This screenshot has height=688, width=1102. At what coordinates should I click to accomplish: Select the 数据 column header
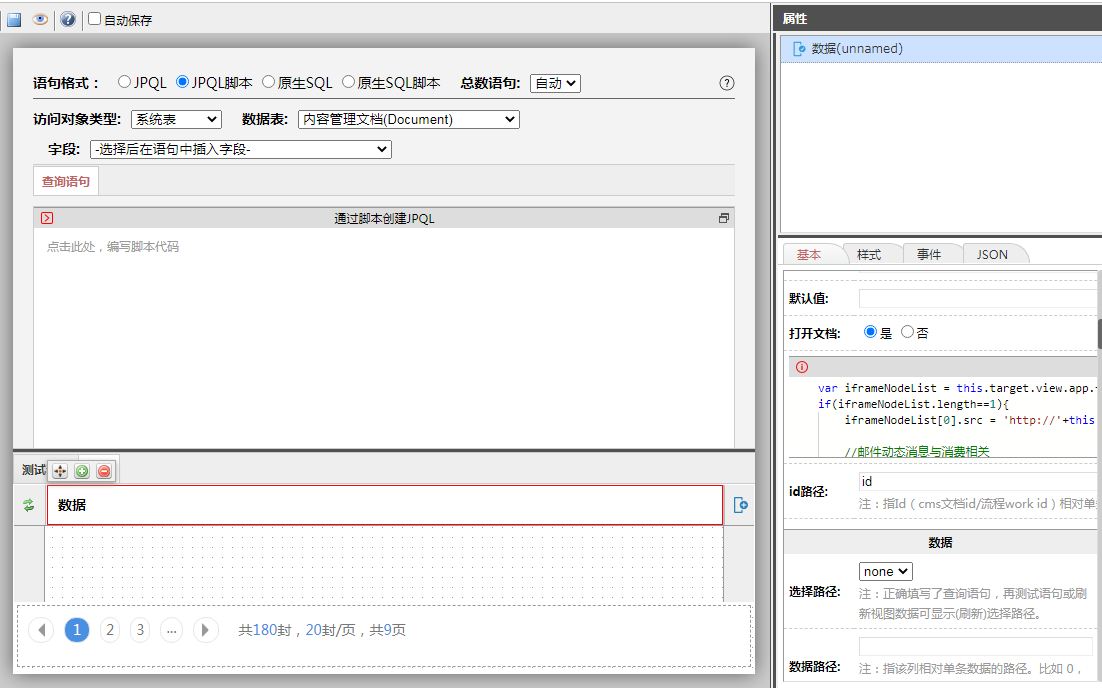(384, 505)
